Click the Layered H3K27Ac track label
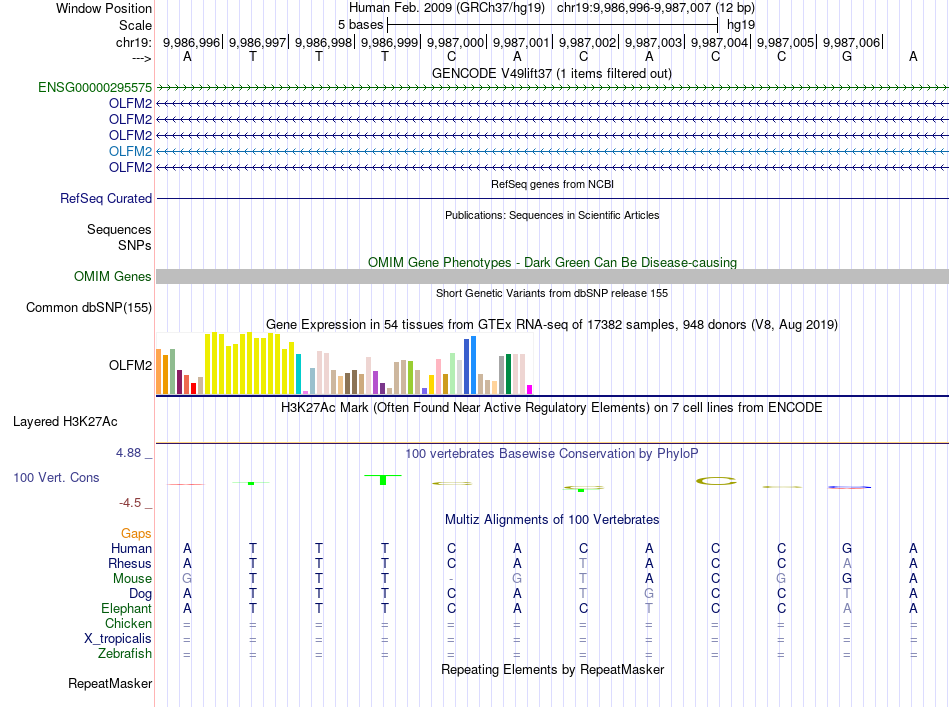The height and width of the screenshot is (707, 950). pos(65,422)
